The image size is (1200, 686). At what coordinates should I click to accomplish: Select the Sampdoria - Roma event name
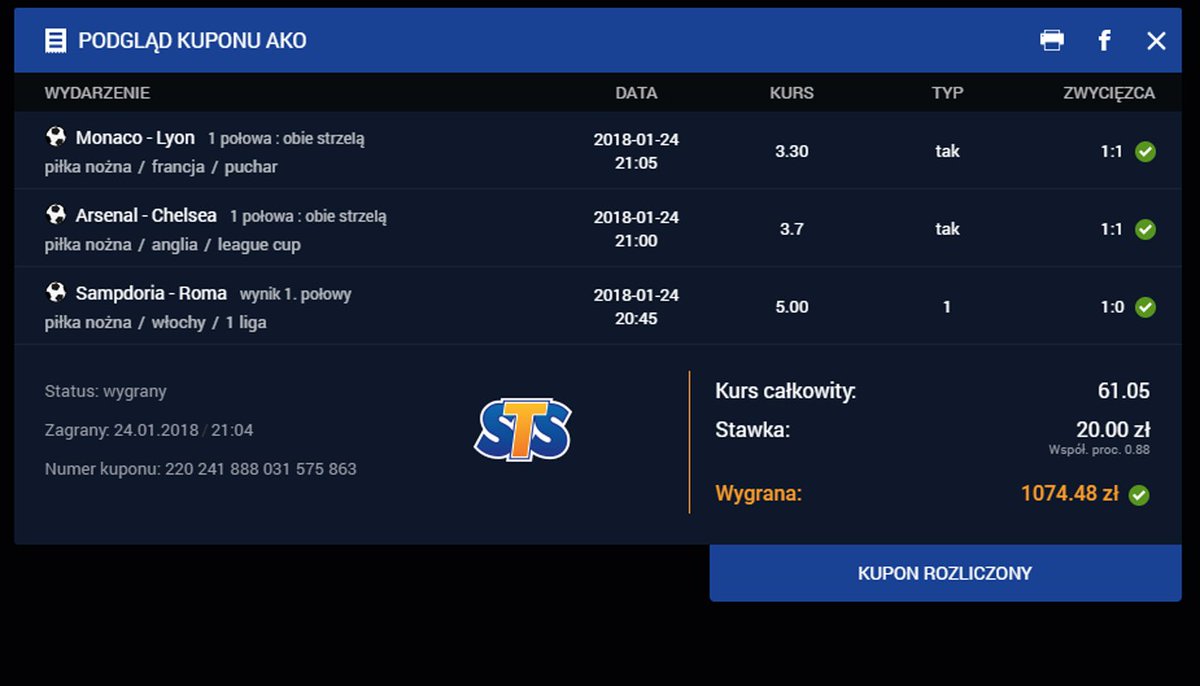[x=151, y=294]
